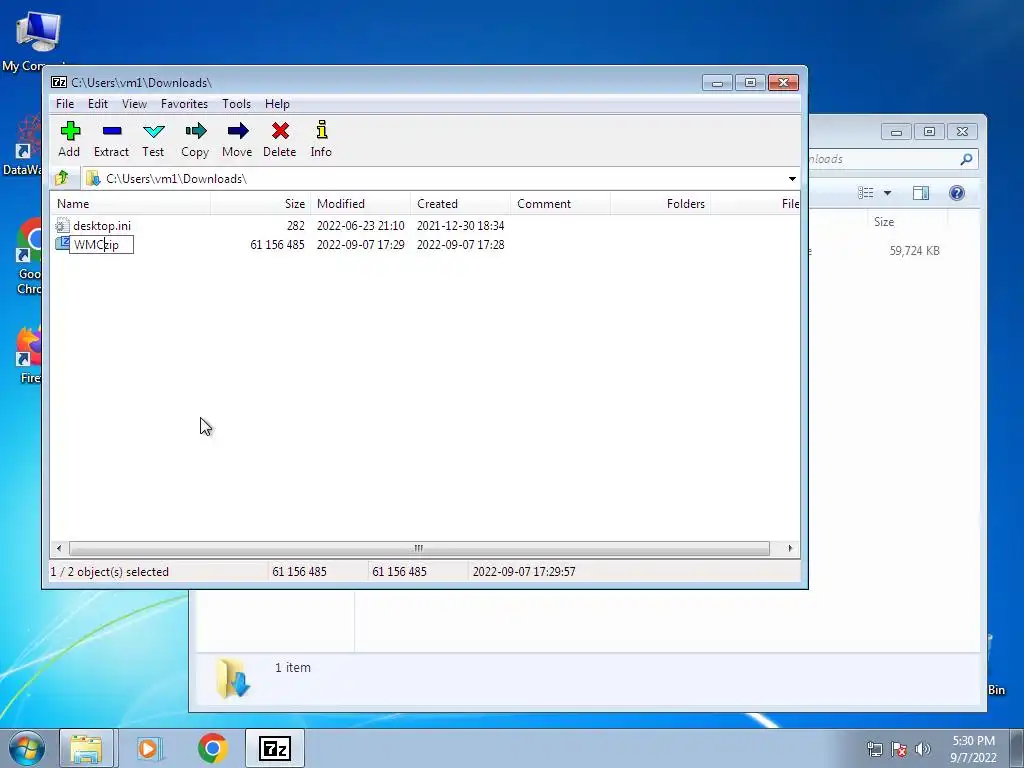Expand the address path dropdown
The height and width of the screenshot is (768, 1024).
pyautogui.click(x=792, y=179)
